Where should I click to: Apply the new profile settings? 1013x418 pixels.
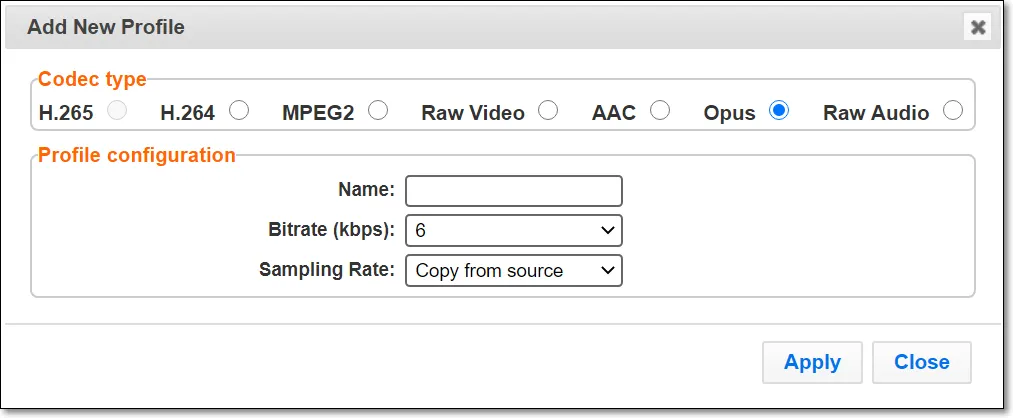coord(812,362)
